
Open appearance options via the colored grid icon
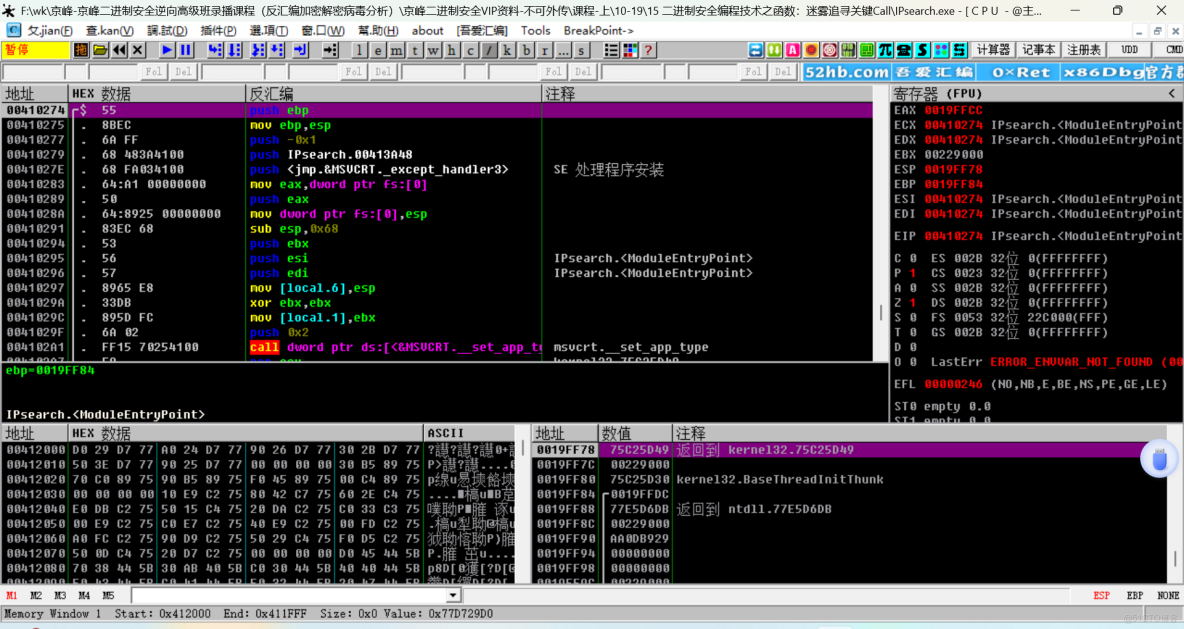(630, 51)
